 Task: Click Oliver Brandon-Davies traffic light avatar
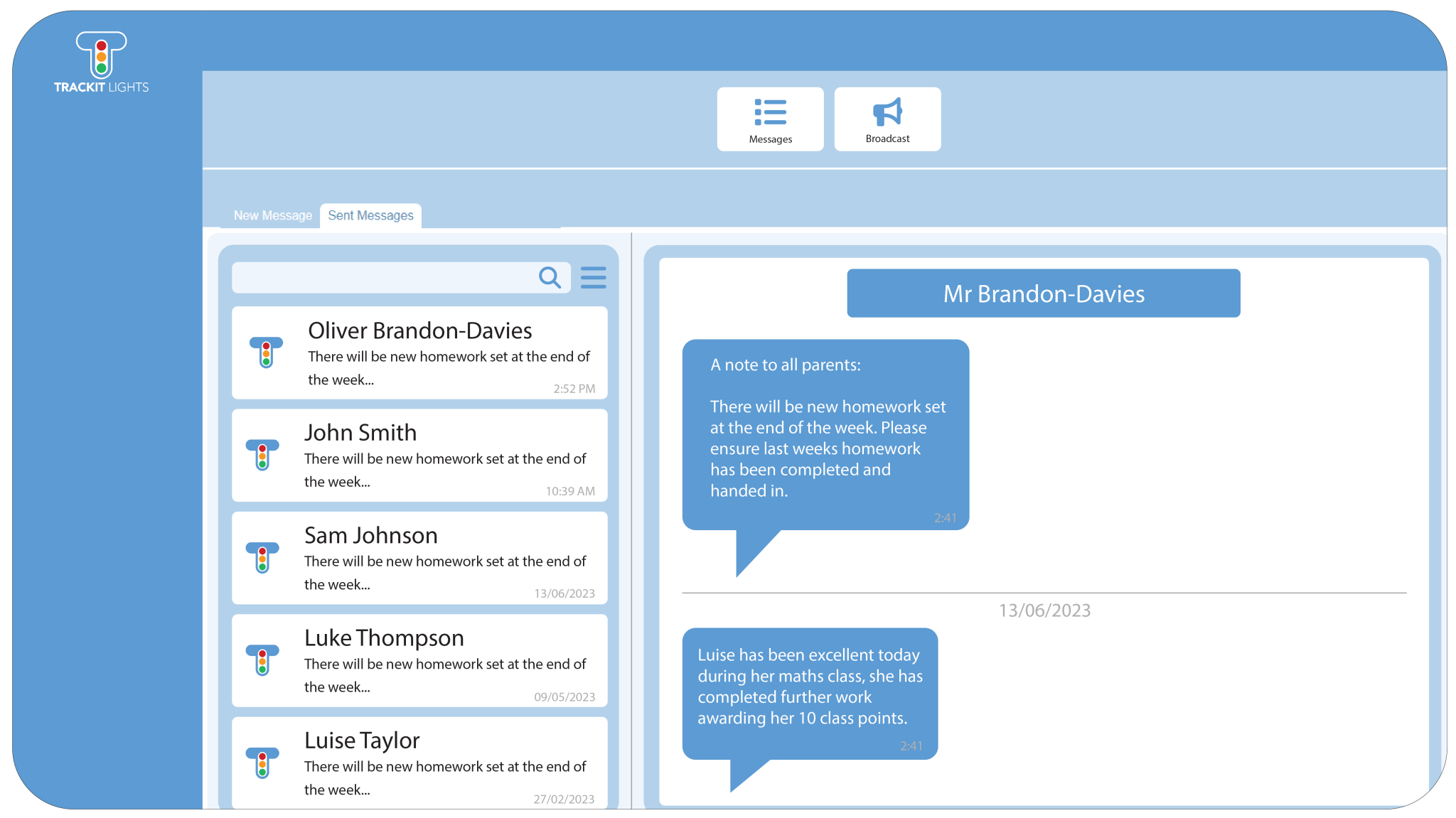tap(266, 352)
